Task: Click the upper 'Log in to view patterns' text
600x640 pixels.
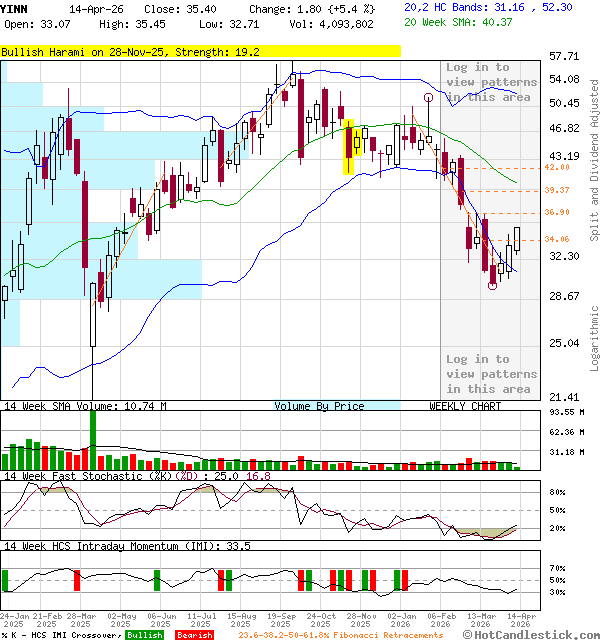Action: 491,82
